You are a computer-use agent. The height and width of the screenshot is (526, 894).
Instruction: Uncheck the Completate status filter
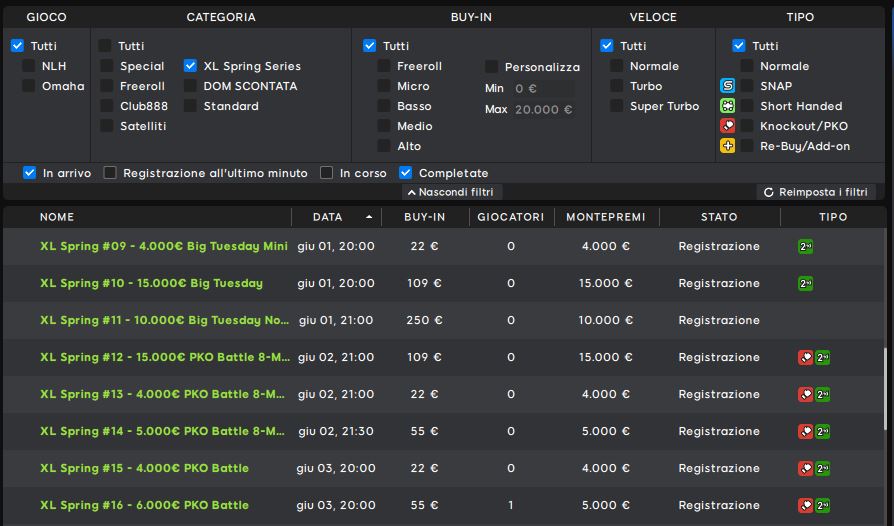(x=405, y=173)
